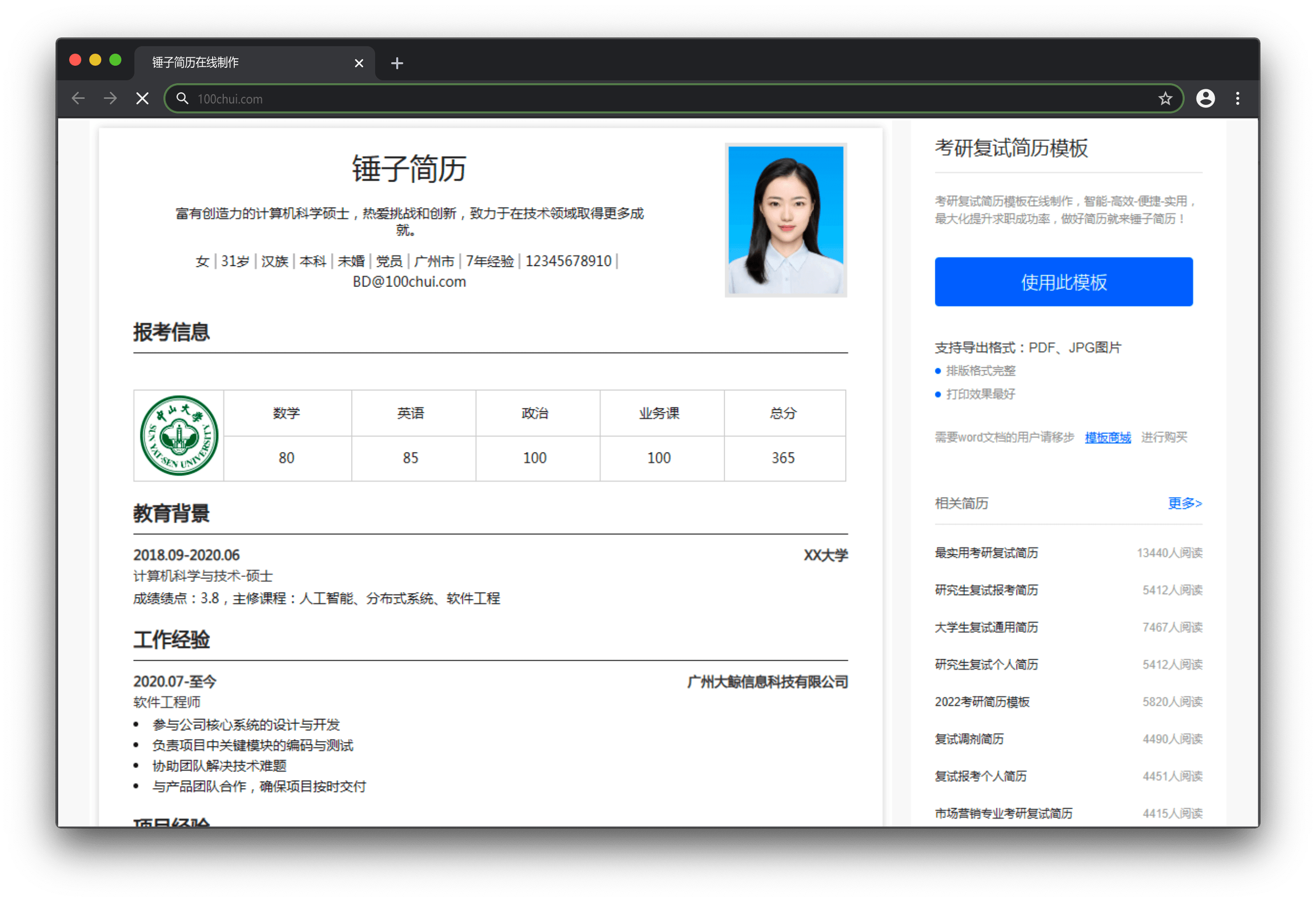
Task: Click the total score 365 cell
Action: tap(785, 458)
